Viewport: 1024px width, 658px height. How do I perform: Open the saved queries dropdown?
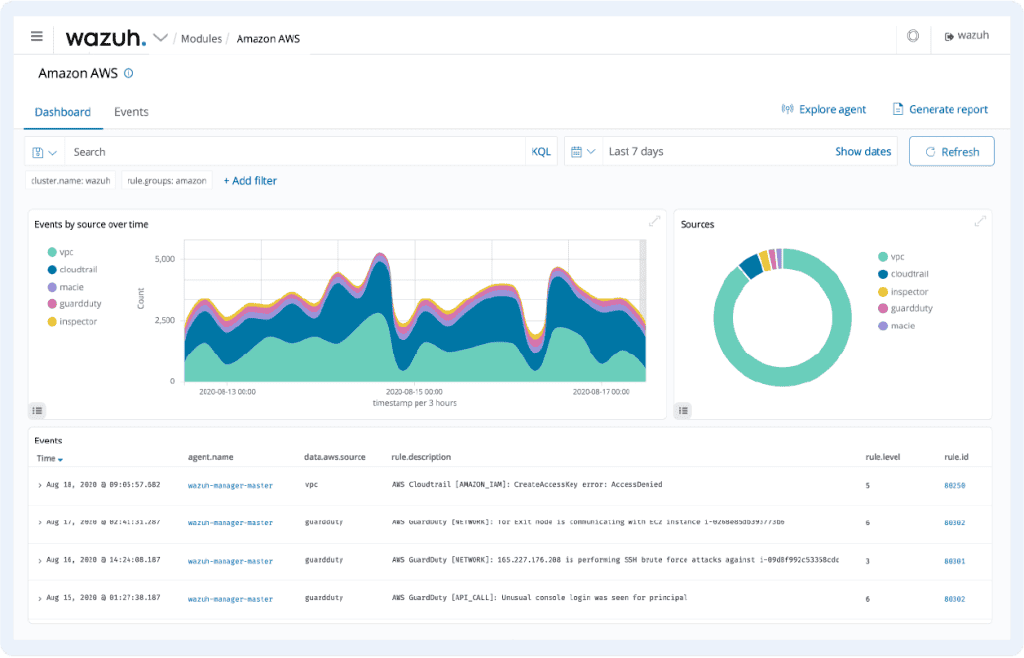pos(44,152)
